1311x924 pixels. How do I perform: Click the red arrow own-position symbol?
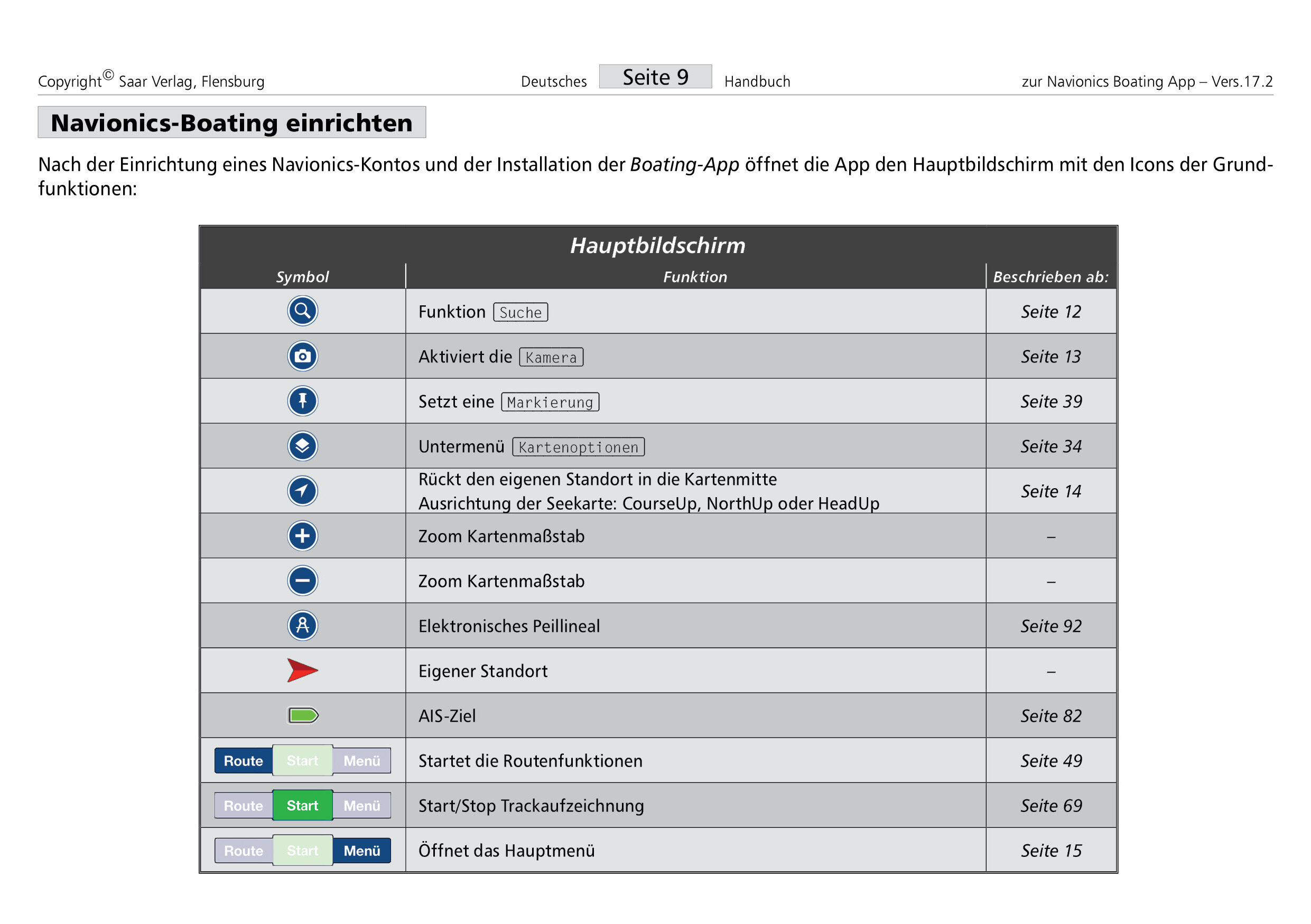302,670
